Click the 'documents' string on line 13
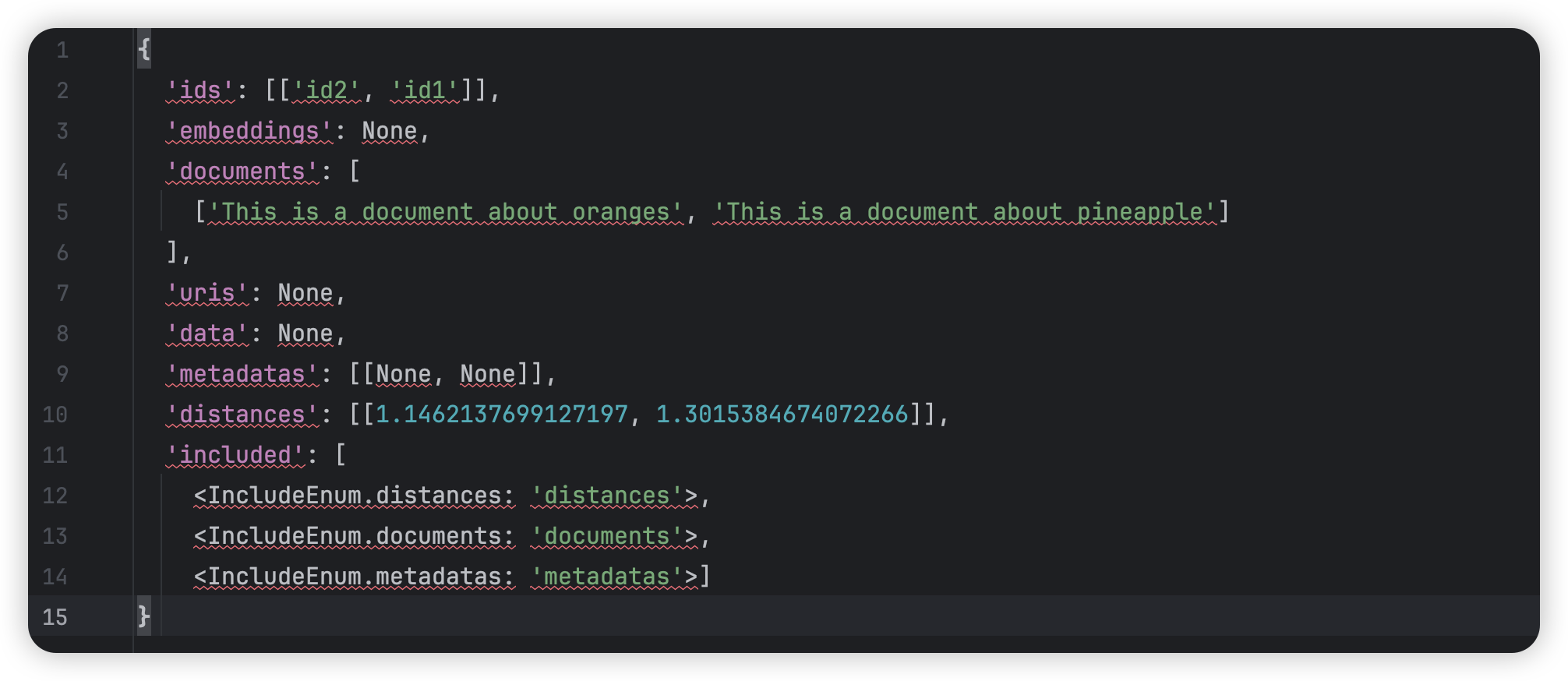 [607, 536]
